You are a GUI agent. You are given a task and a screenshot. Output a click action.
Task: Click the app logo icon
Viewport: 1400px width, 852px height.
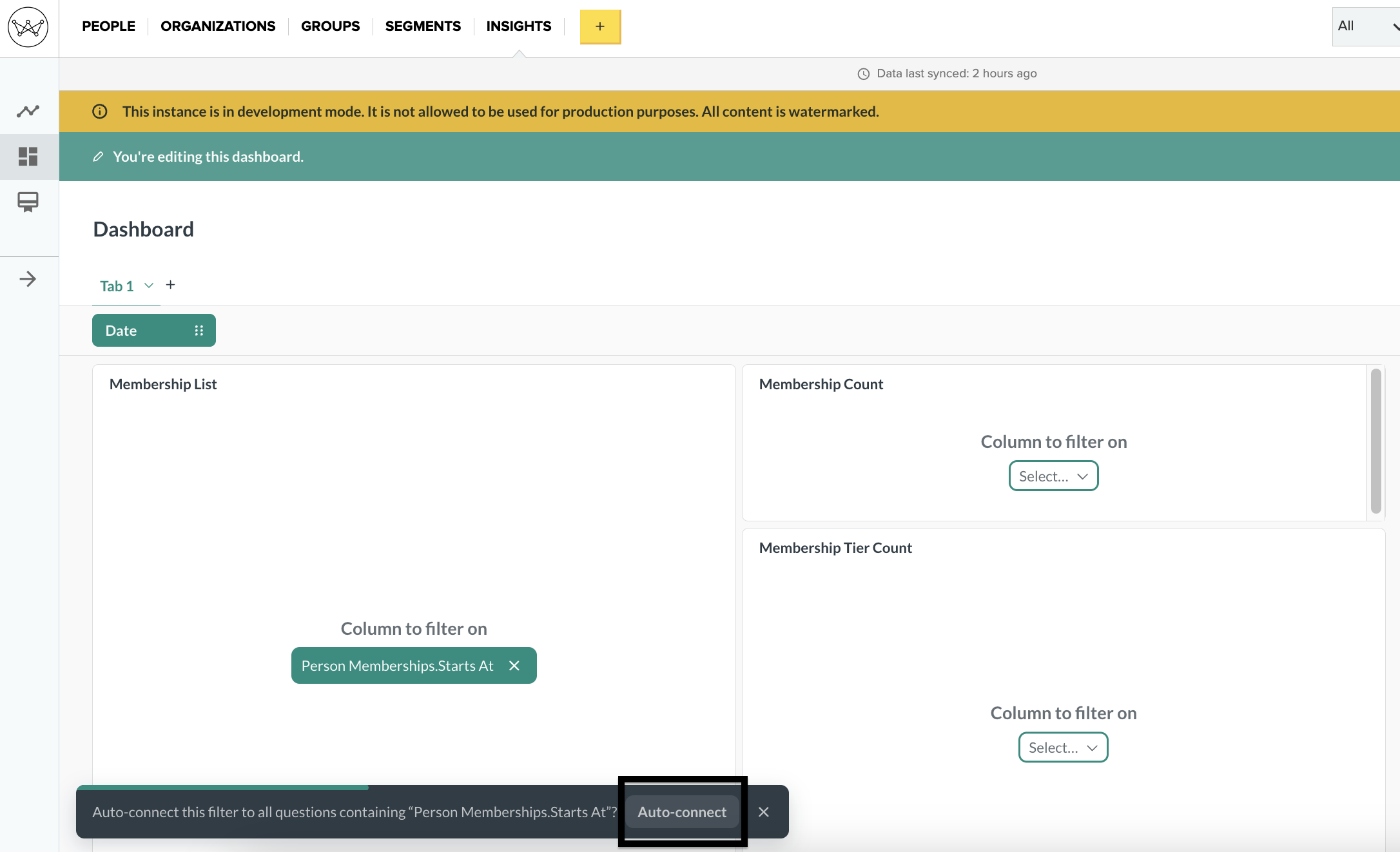pyautogui.click(x=28, y=27)
